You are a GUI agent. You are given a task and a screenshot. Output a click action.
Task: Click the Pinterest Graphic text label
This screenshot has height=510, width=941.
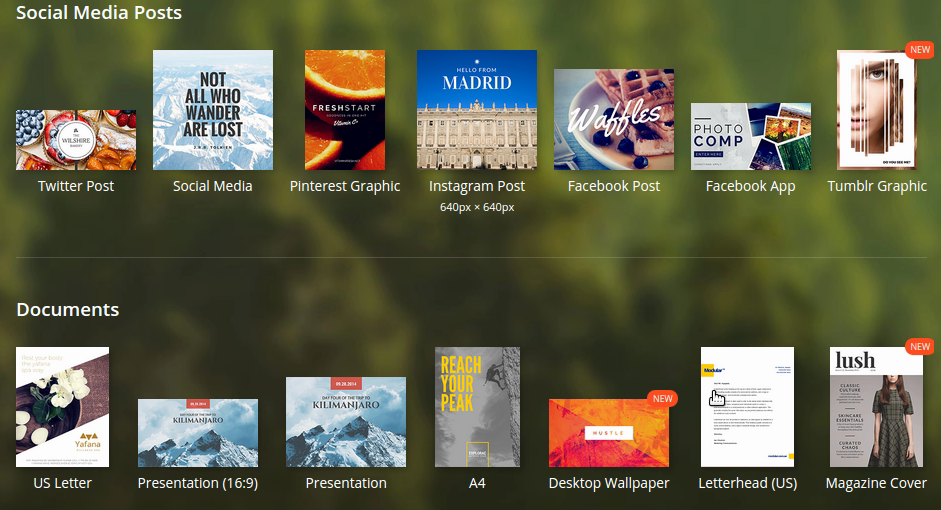(x=345, y=186)
